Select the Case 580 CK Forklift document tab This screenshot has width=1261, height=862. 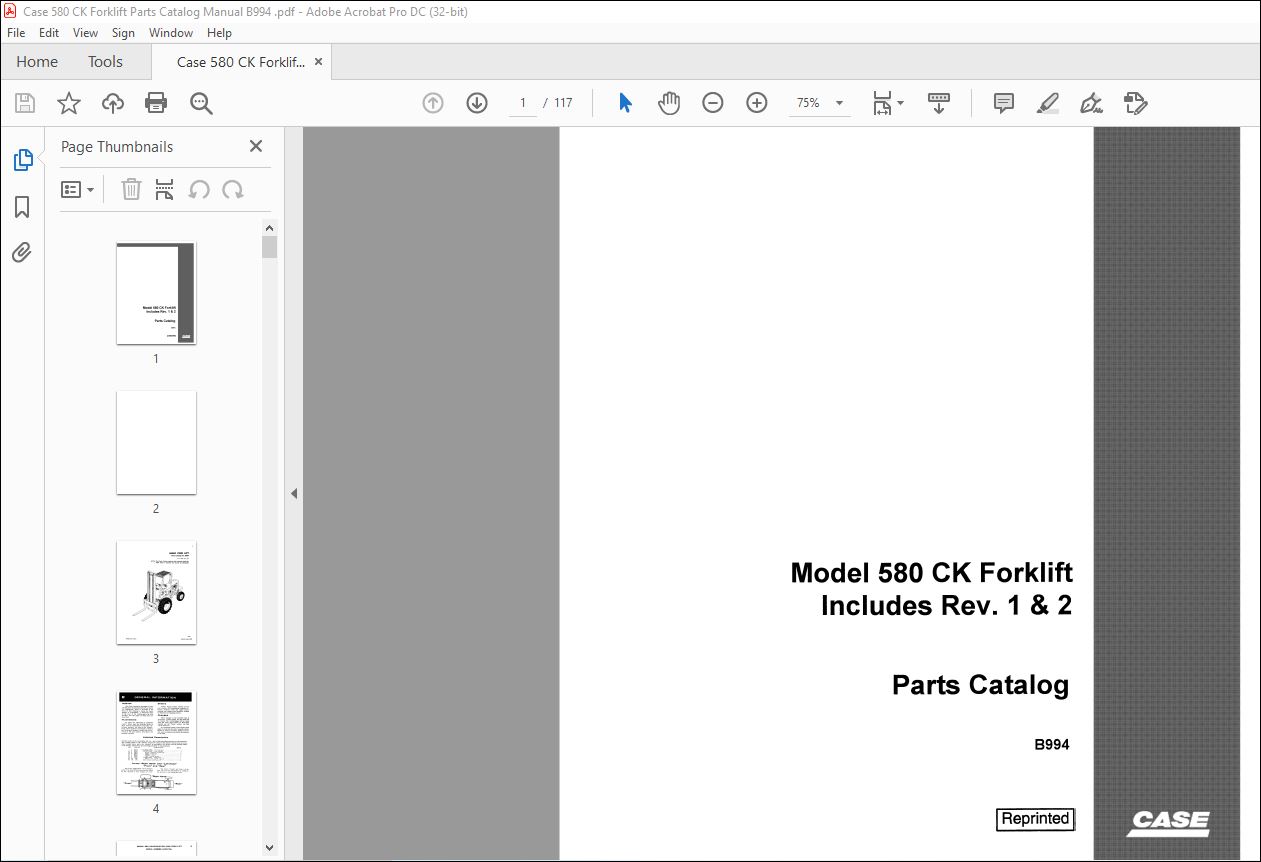[x=240, y=62]
